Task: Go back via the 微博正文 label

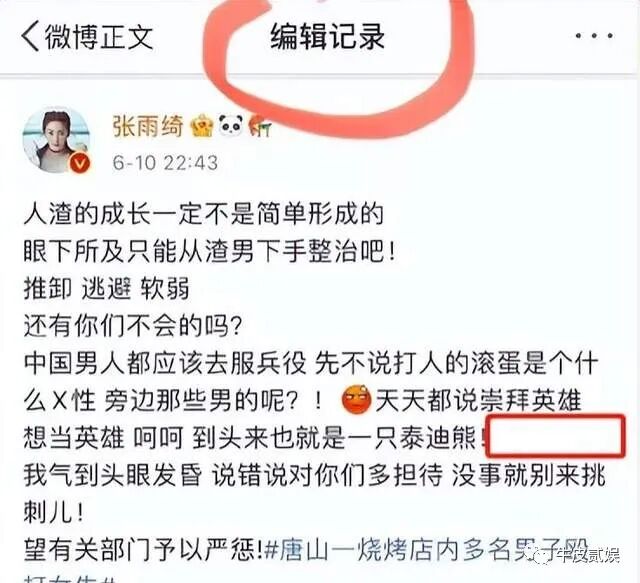Action: [99, 36]
